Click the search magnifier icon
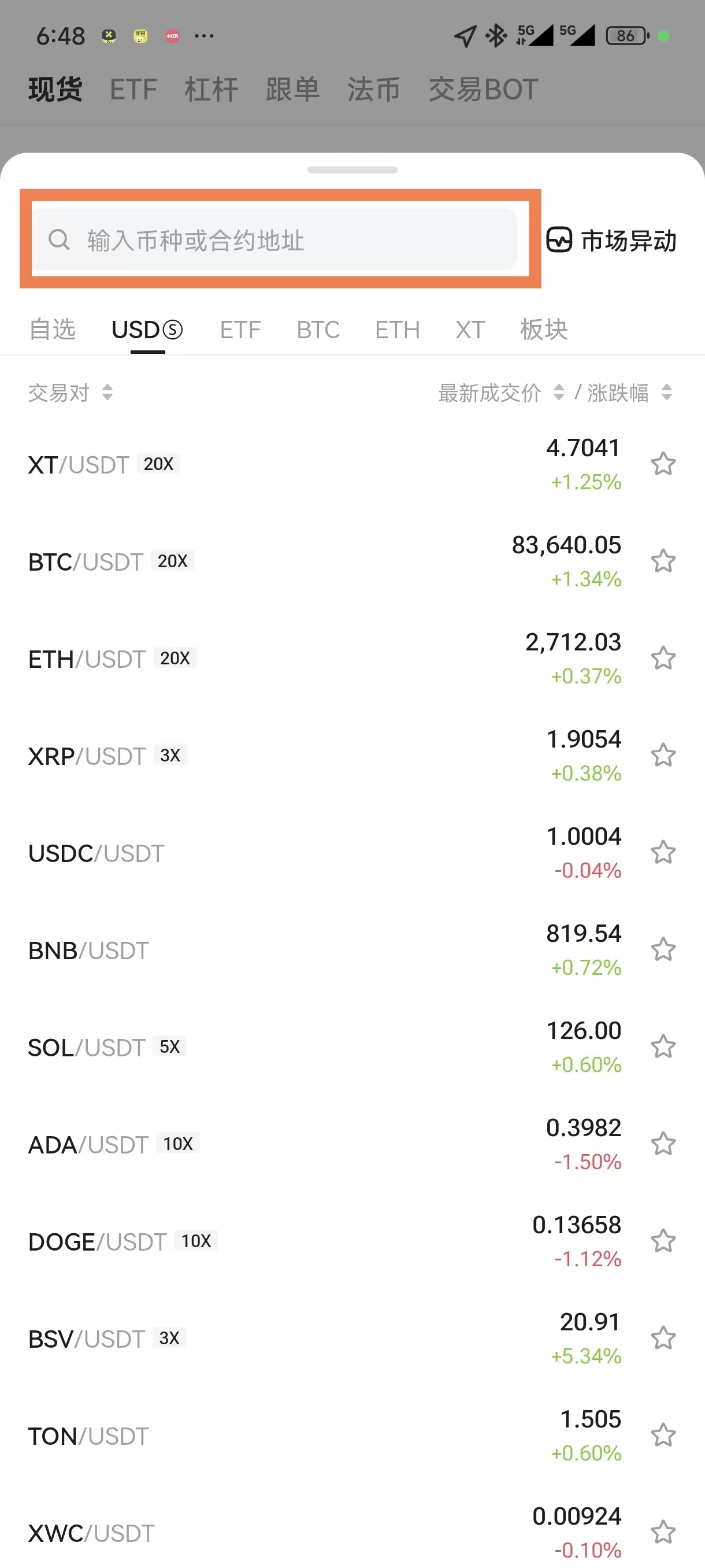The image size is (705, 1568). pyautogui.click(x=59, y=240)
